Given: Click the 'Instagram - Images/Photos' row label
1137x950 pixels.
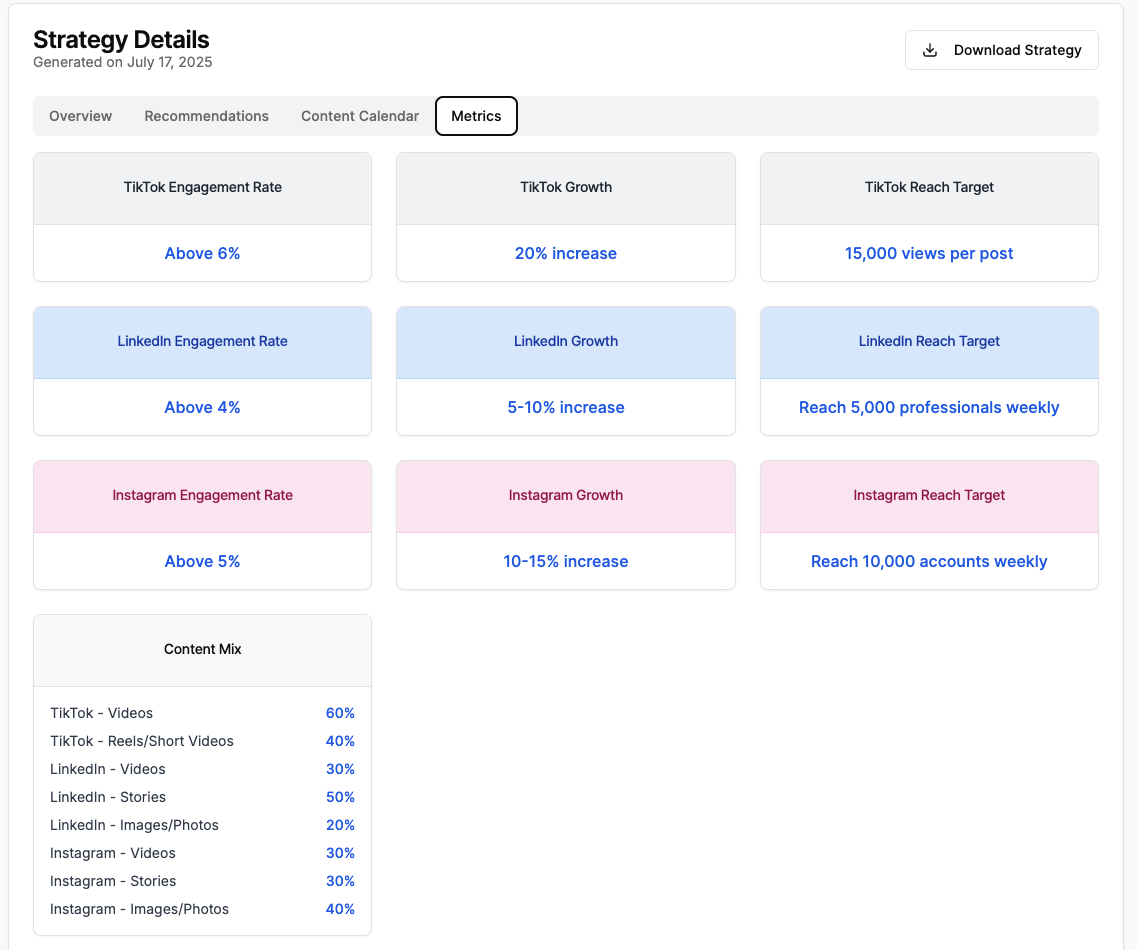Looking at the screenshot, I should (x=139, y=909).
